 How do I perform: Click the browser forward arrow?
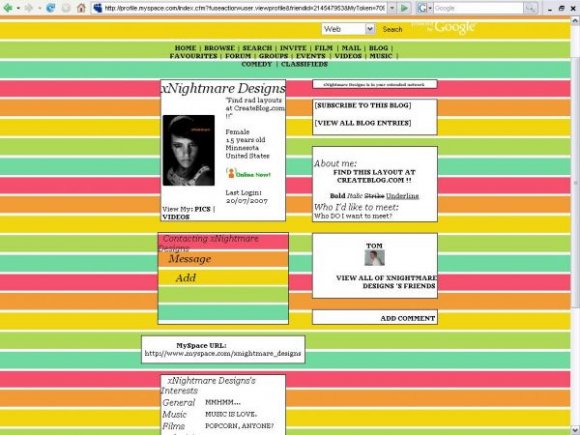[x=29, y=8]
